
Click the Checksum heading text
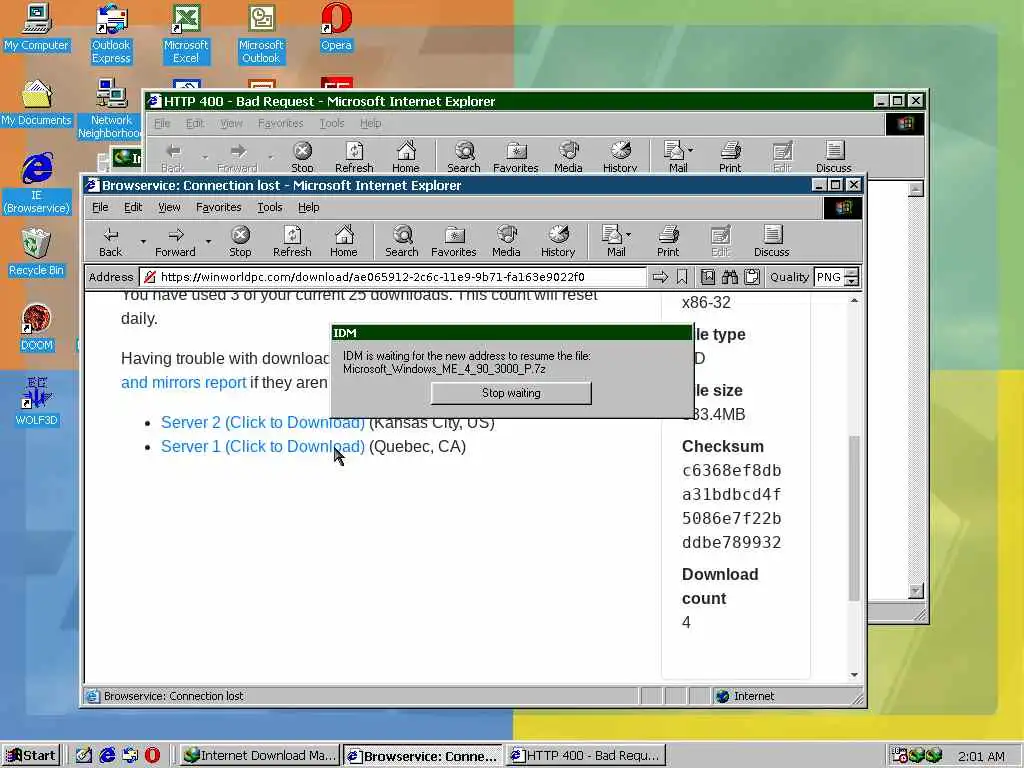(x=723, y=447)
